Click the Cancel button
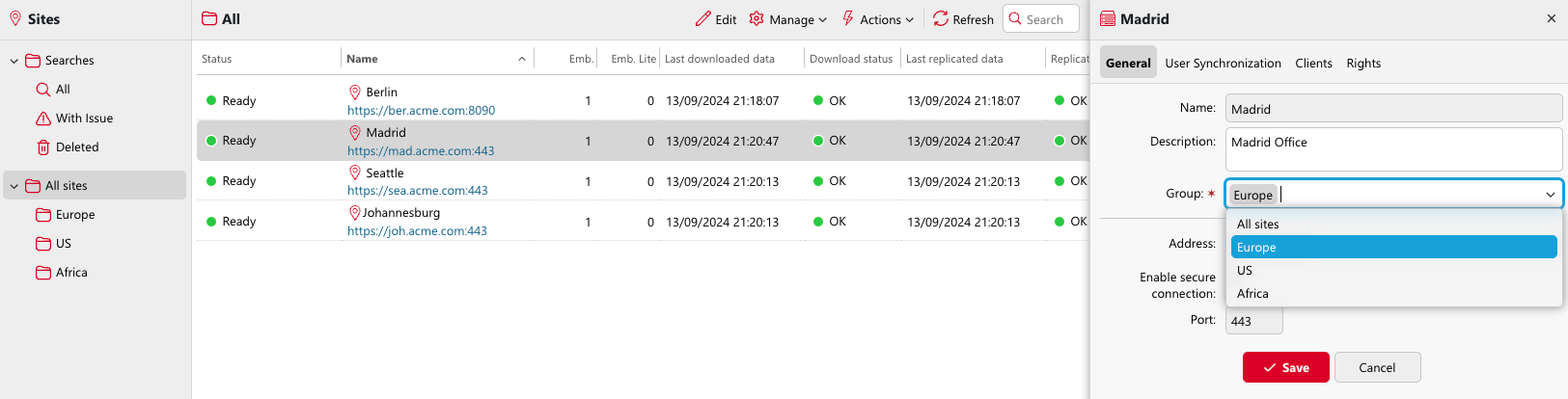The image size is (1568, 399). tap(1377, 367)
